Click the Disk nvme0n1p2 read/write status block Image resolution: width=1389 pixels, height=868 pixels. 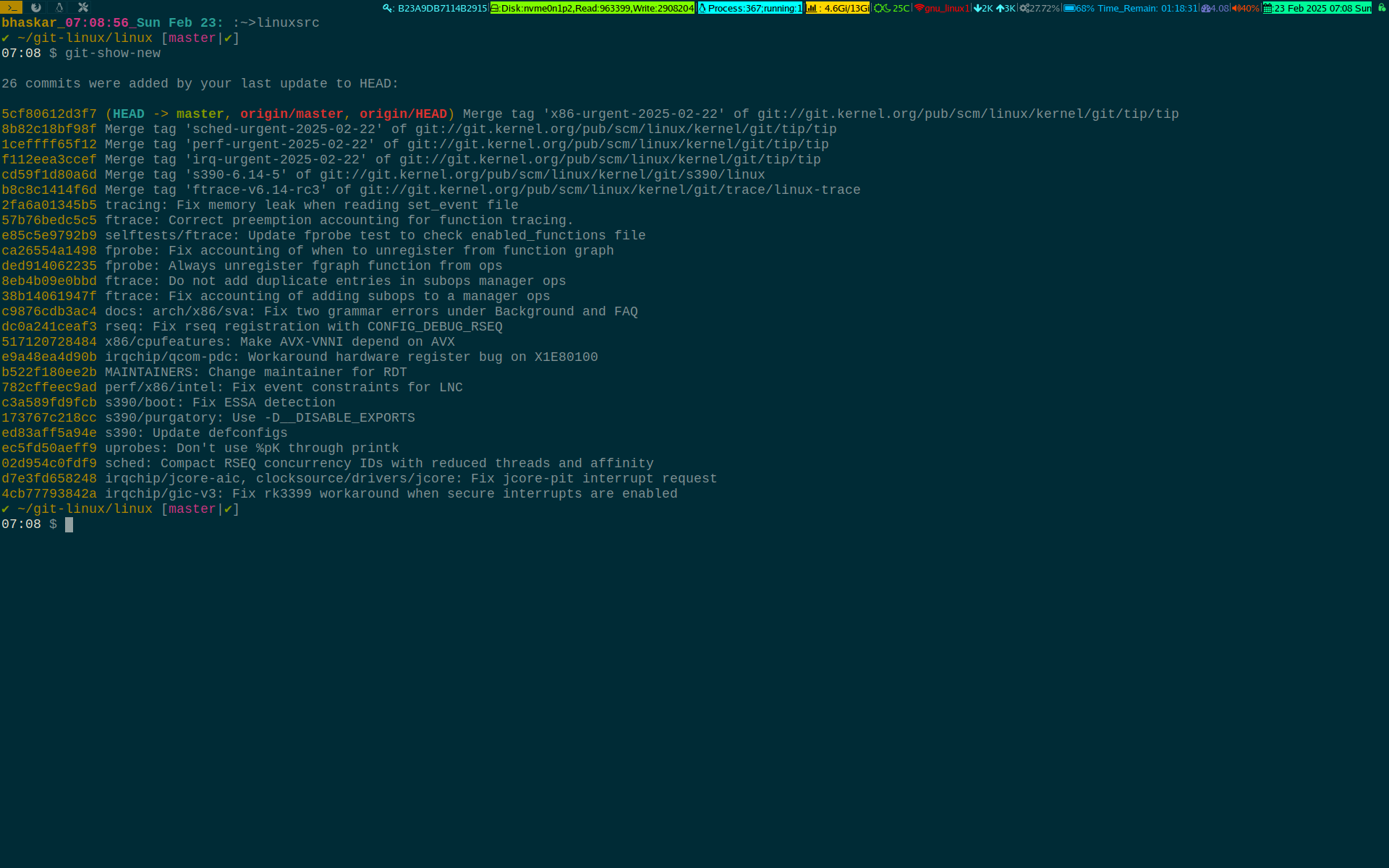[592, 9]
